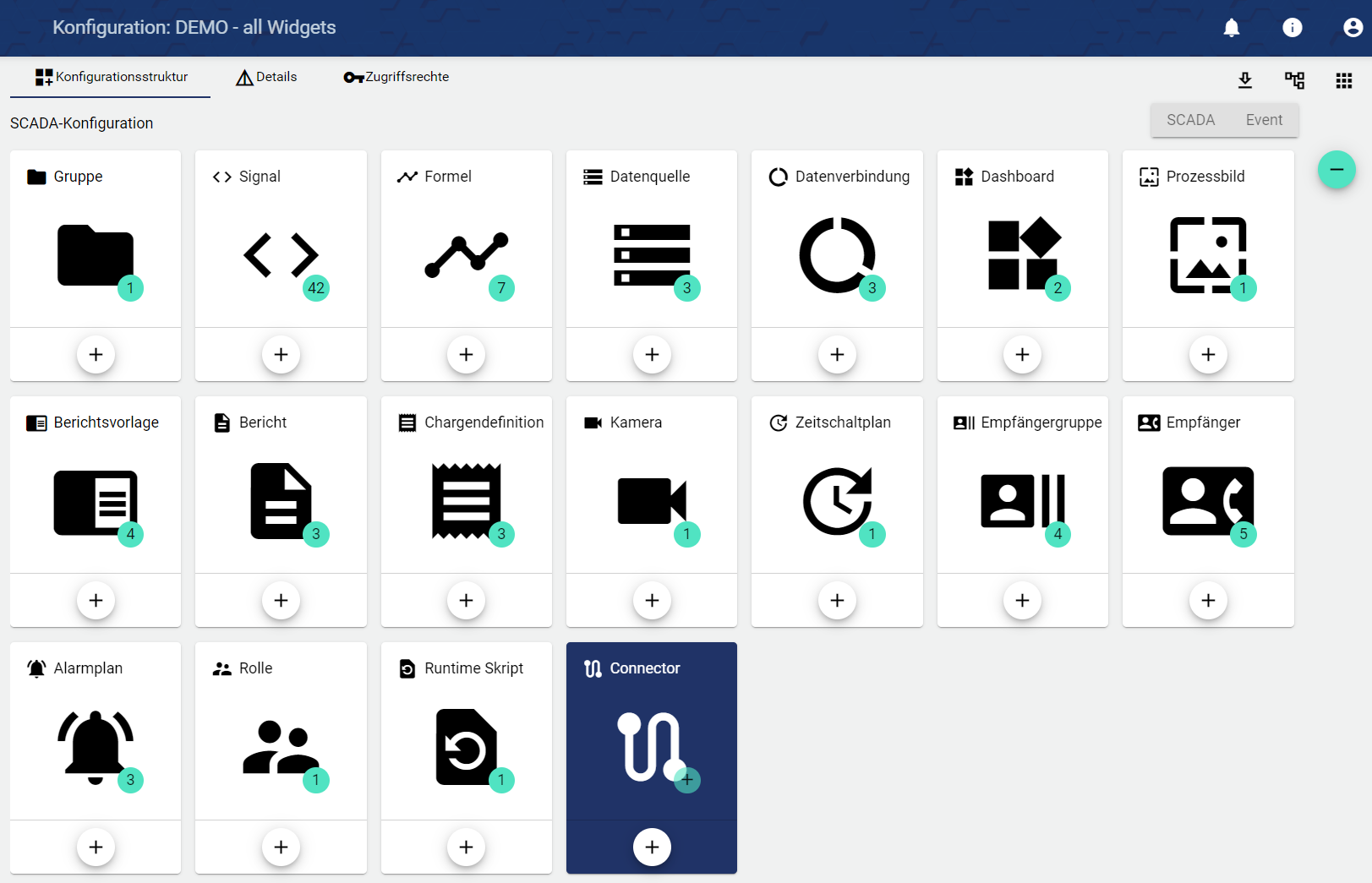Image resolution: width=1372 pixels, height=883 pixels.
Task: Switch to the Details tab
Action: [266, 77]
